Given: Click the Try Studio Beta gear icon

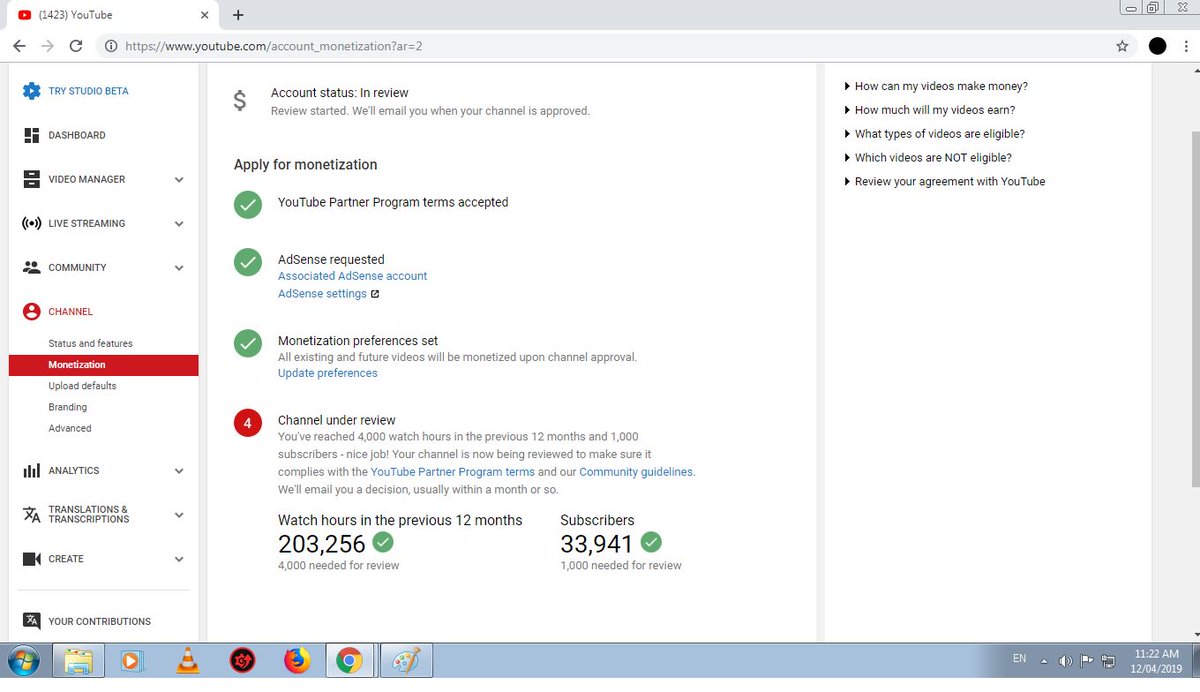Looking at the screenshot, I should (31, 91).
